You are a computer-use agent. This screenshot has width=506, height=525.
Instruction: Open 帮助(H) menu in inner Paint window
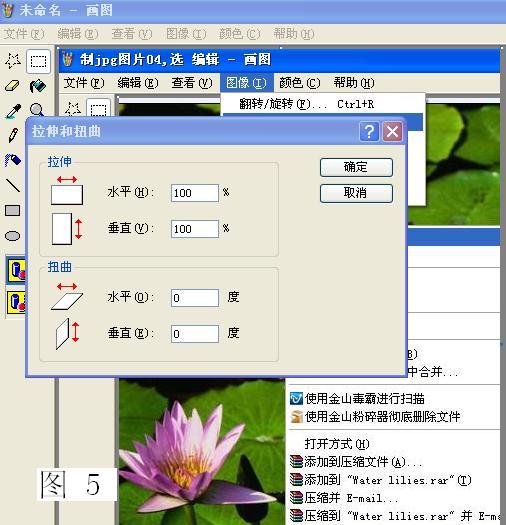[x=354, y=83]
